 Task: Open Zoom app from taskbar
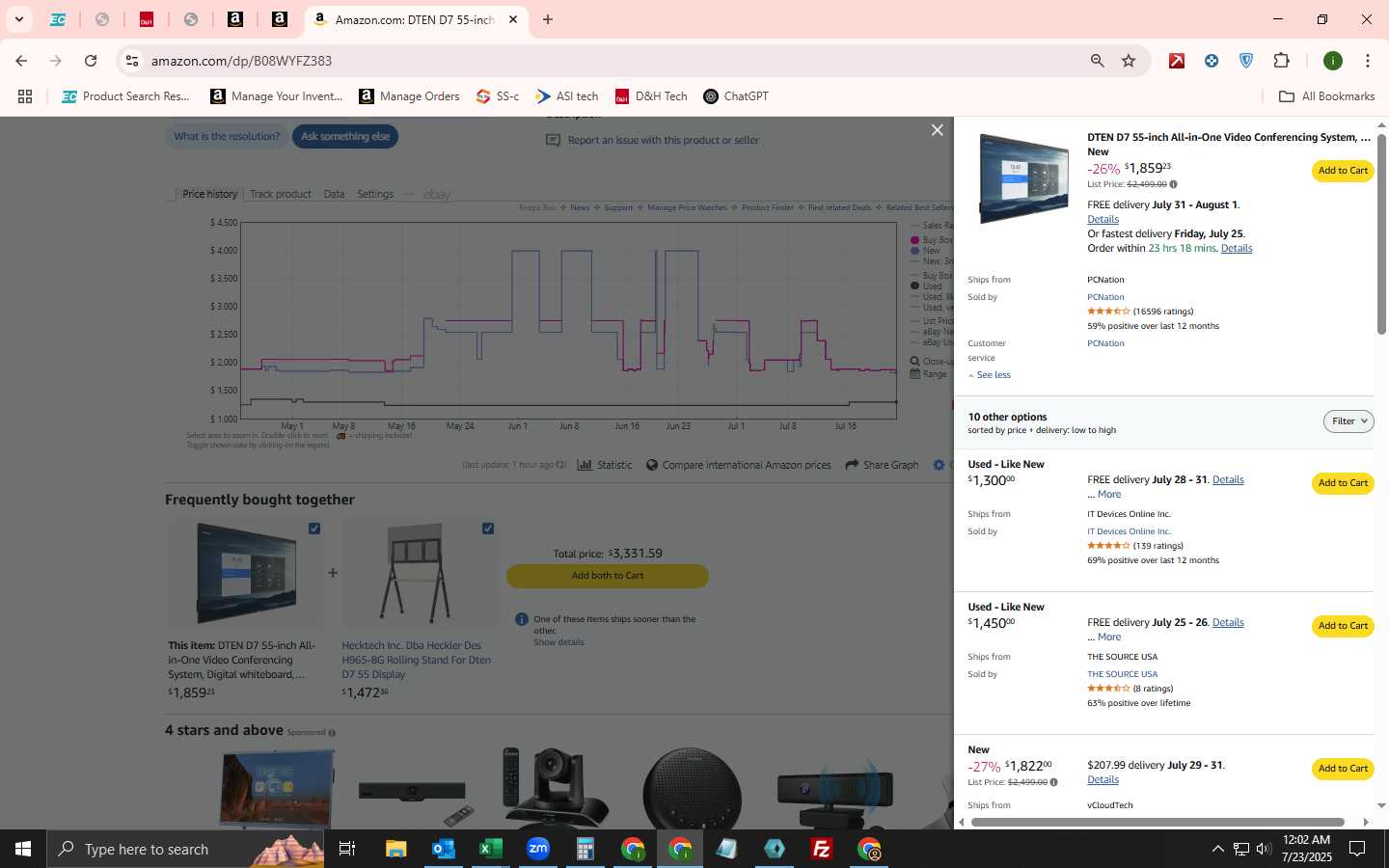coord(538,849)
